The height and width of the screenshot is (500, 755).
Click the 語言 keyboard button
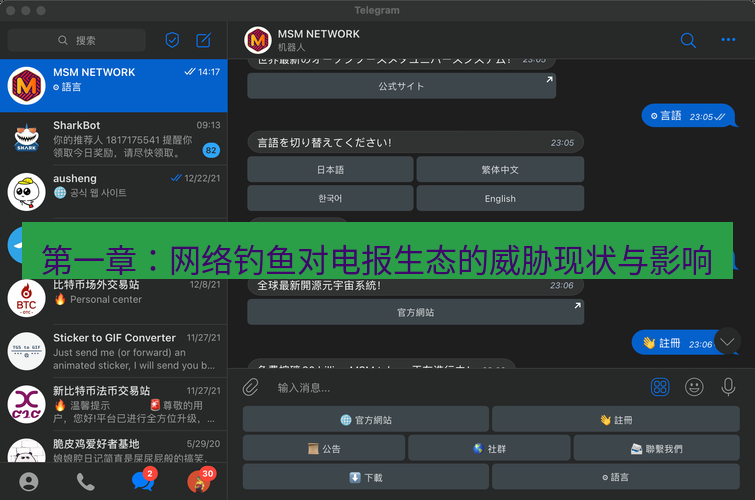pyautogui.click(x=616, y=477)
